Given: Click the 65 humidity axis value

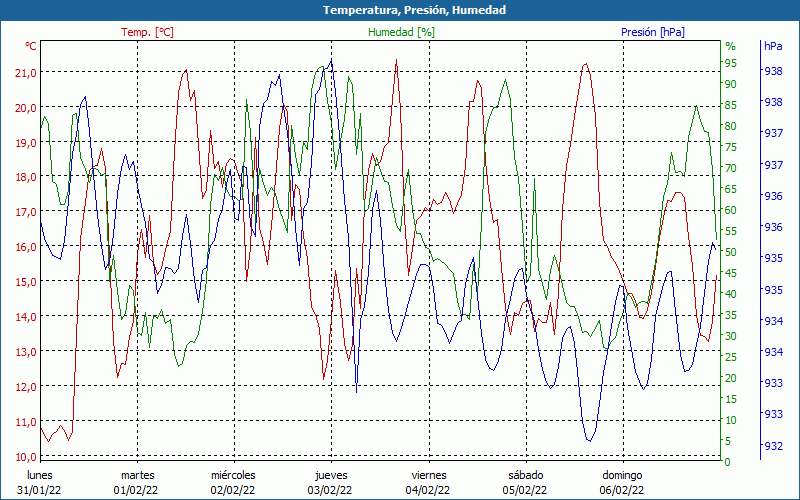Looking at the screenshot, I should pos(731,189).
